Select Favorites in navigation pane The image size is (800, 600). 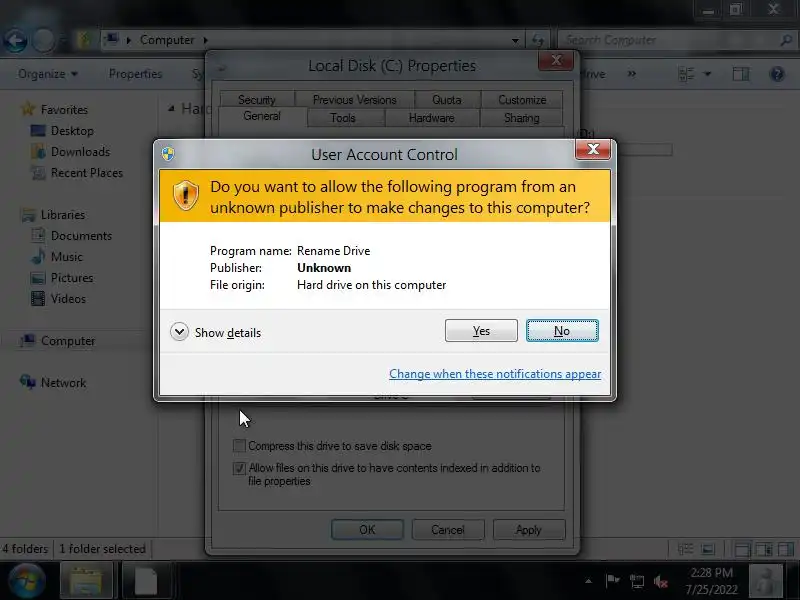(64, 110)
